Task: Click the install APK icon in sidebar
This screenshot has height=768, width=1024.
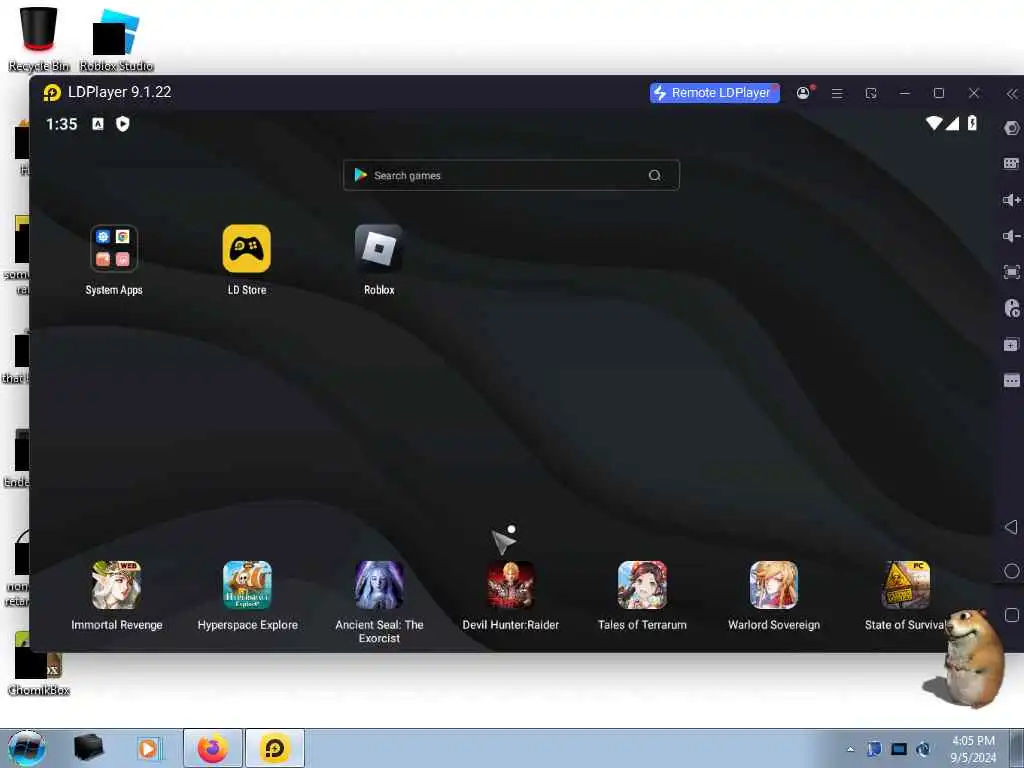Action: (1012, 344)
